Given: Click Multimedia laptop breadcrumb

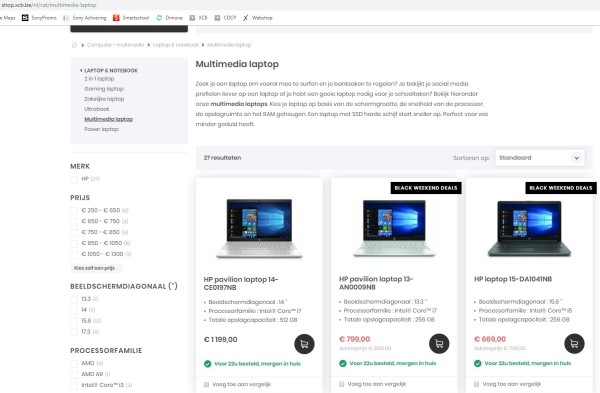Looking at the screenshot, I should pos(229,45).
